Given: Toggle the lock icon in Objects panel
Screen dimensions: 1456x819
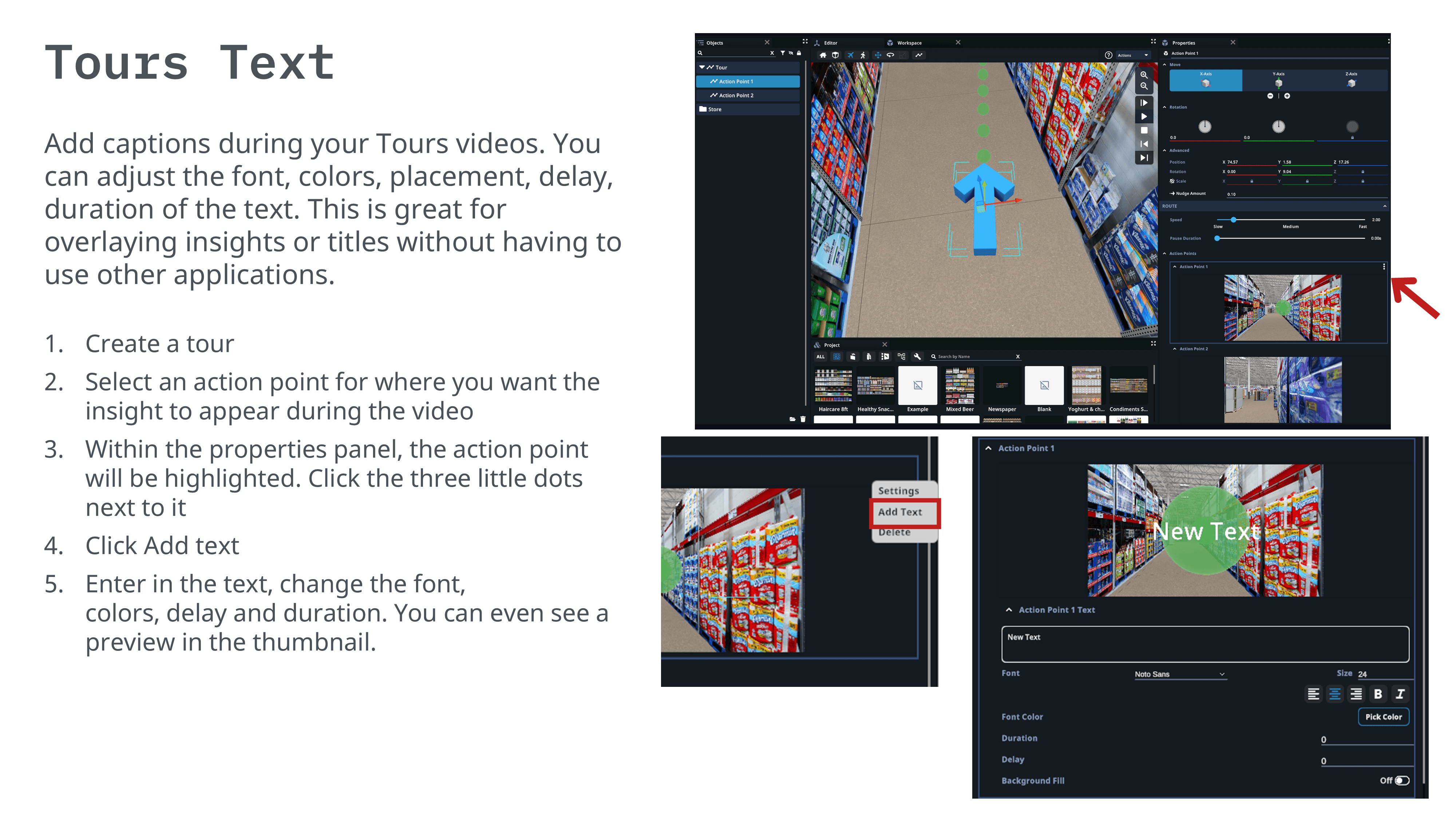Looking at the screenshot, I should (x=799, y=52).
